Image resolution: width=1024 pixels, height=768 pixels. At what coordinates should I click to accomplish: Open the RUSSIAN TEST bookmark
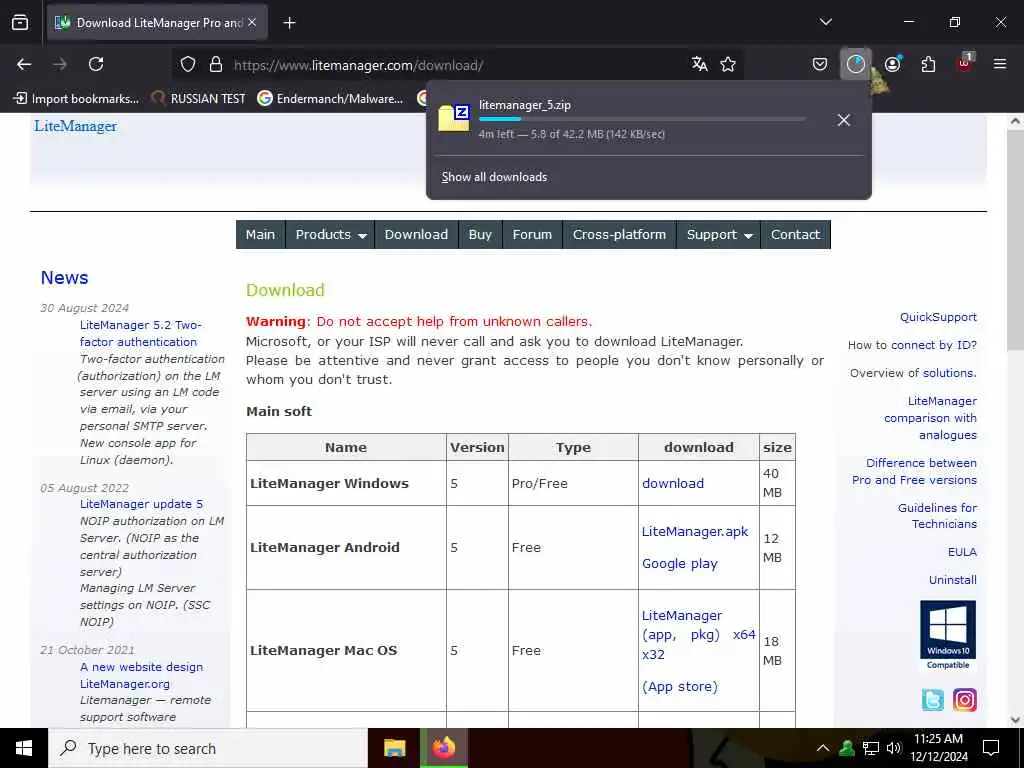coord(198,99)
